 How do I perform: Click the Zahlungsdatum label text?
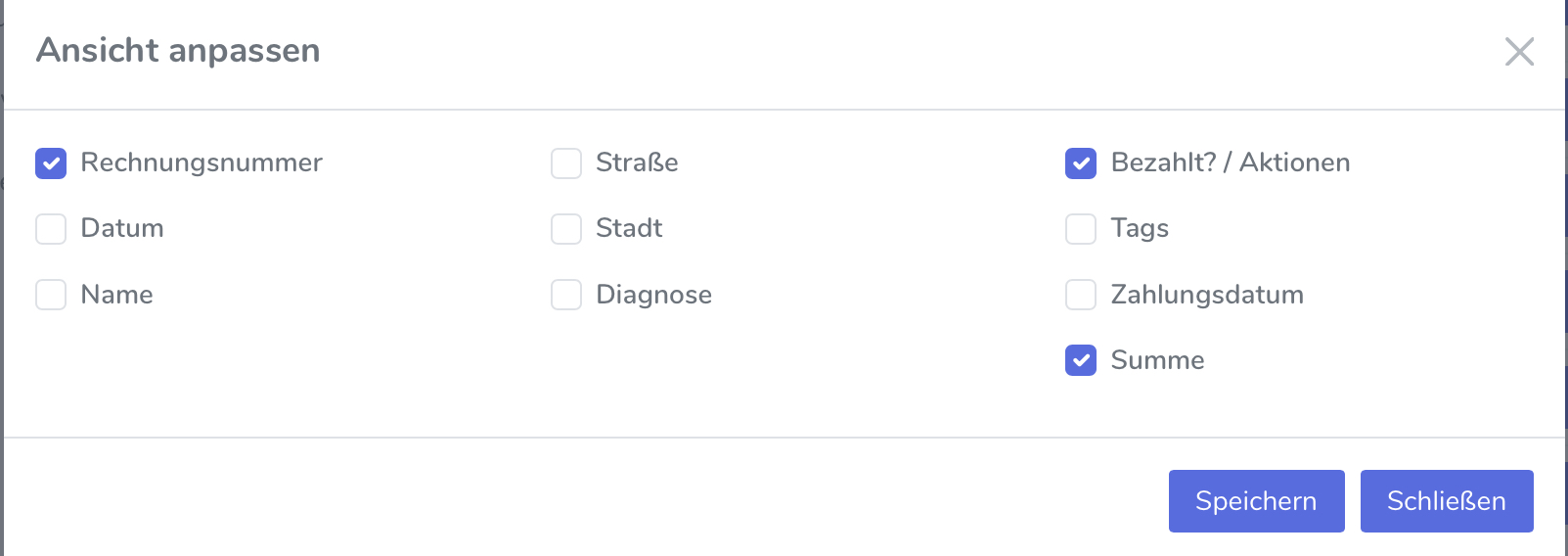1207,295
